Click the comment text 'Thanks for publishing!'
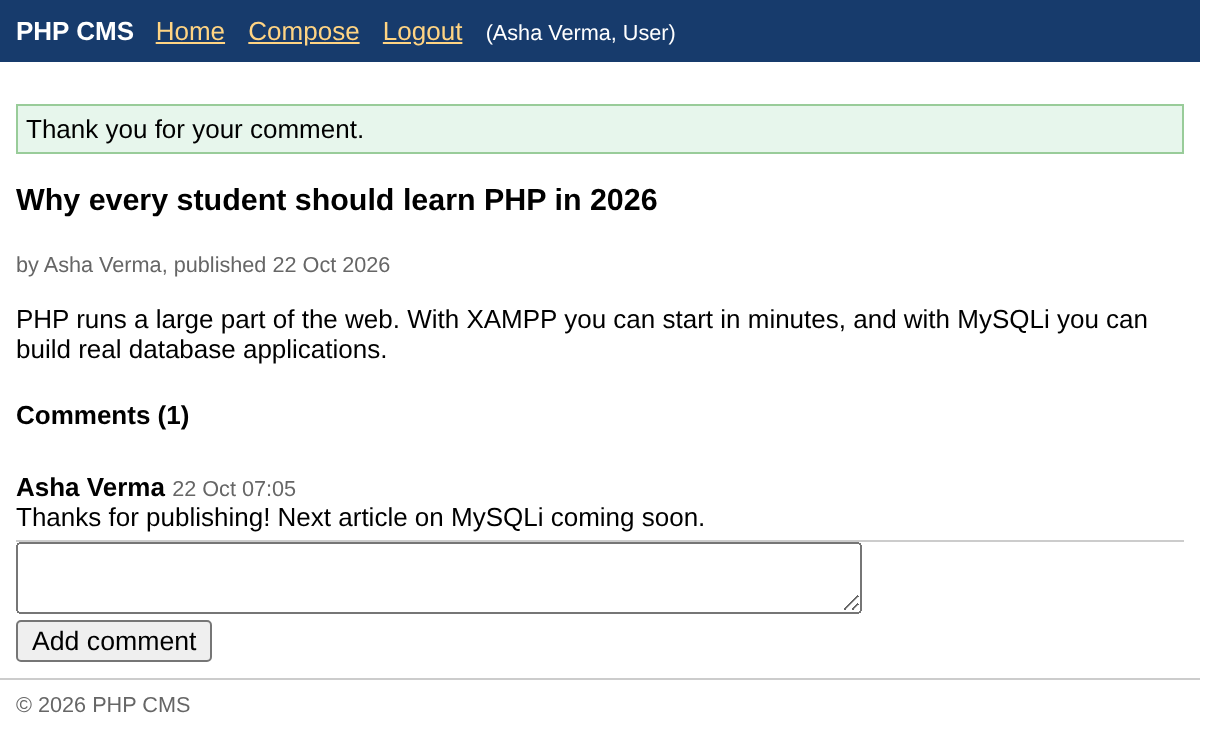 click(x=143, y=518)
